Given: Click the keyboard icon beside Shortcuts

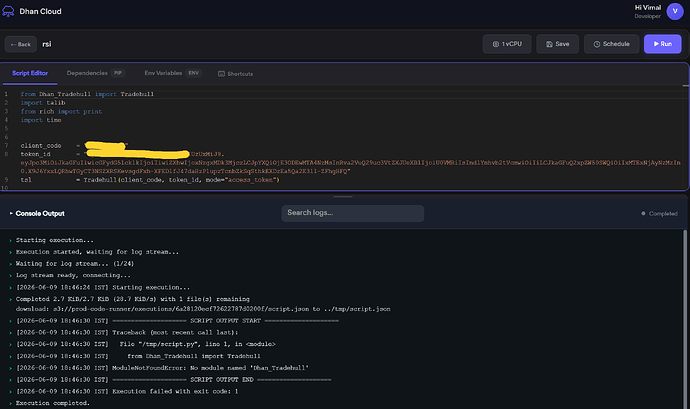Looking at the screenshot, I should click(221, 74).
